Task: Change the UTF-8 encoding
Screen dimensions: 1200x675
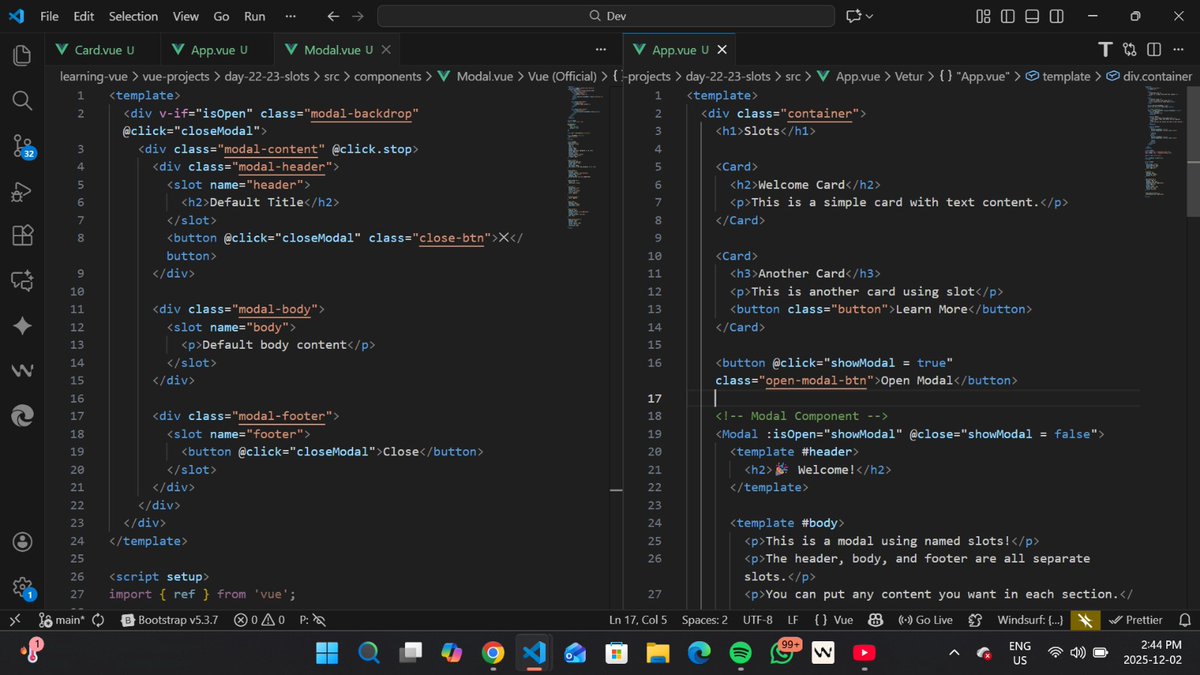Action: 757,620
